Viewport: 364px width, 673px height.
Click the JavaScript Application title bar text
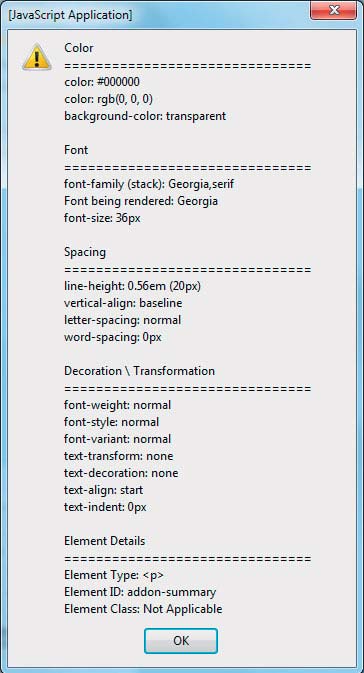tap(70, 15)
